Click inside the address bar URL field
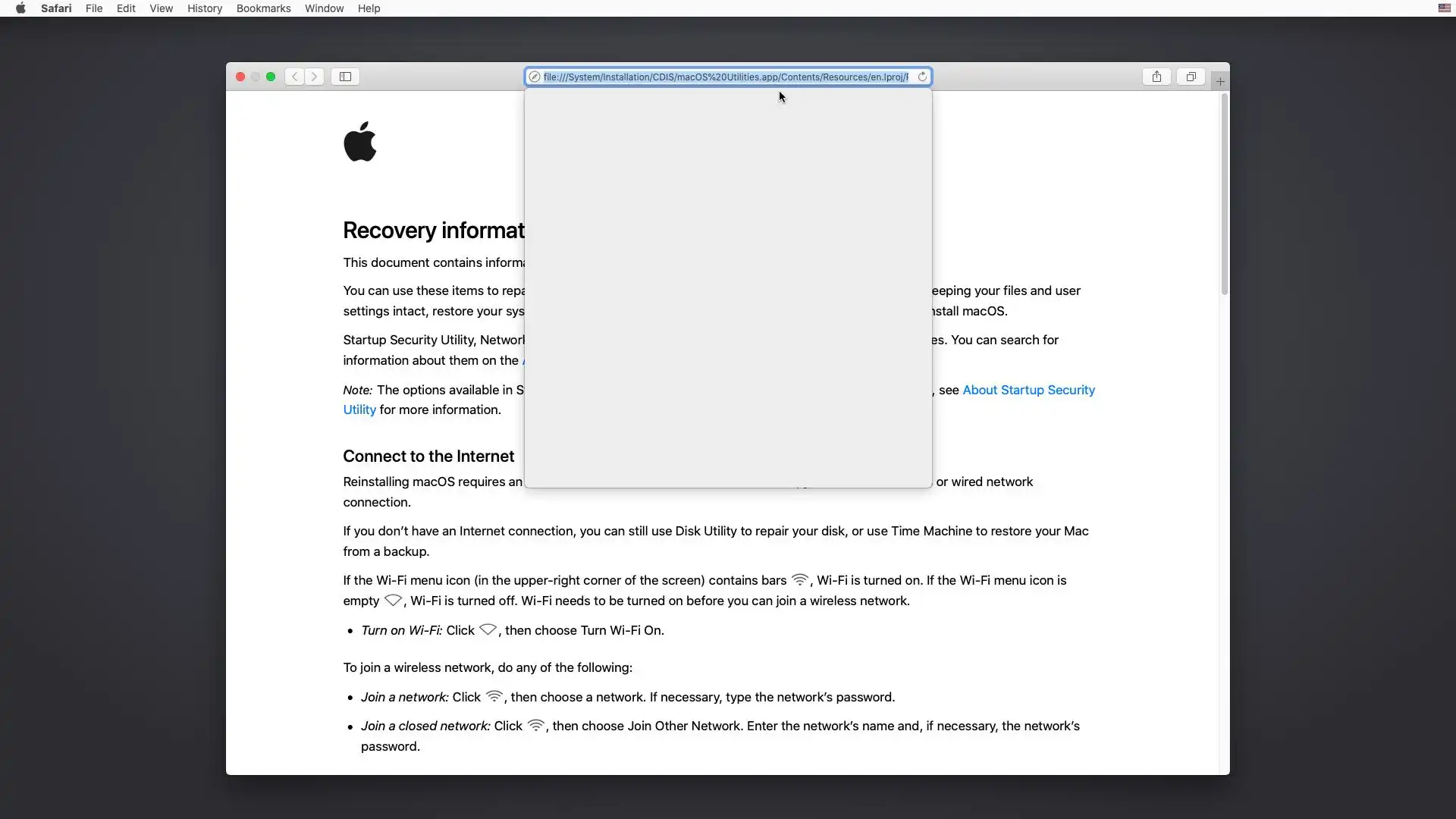The height and width of the screenshot is (819, 1456). [x=725, y=77]
